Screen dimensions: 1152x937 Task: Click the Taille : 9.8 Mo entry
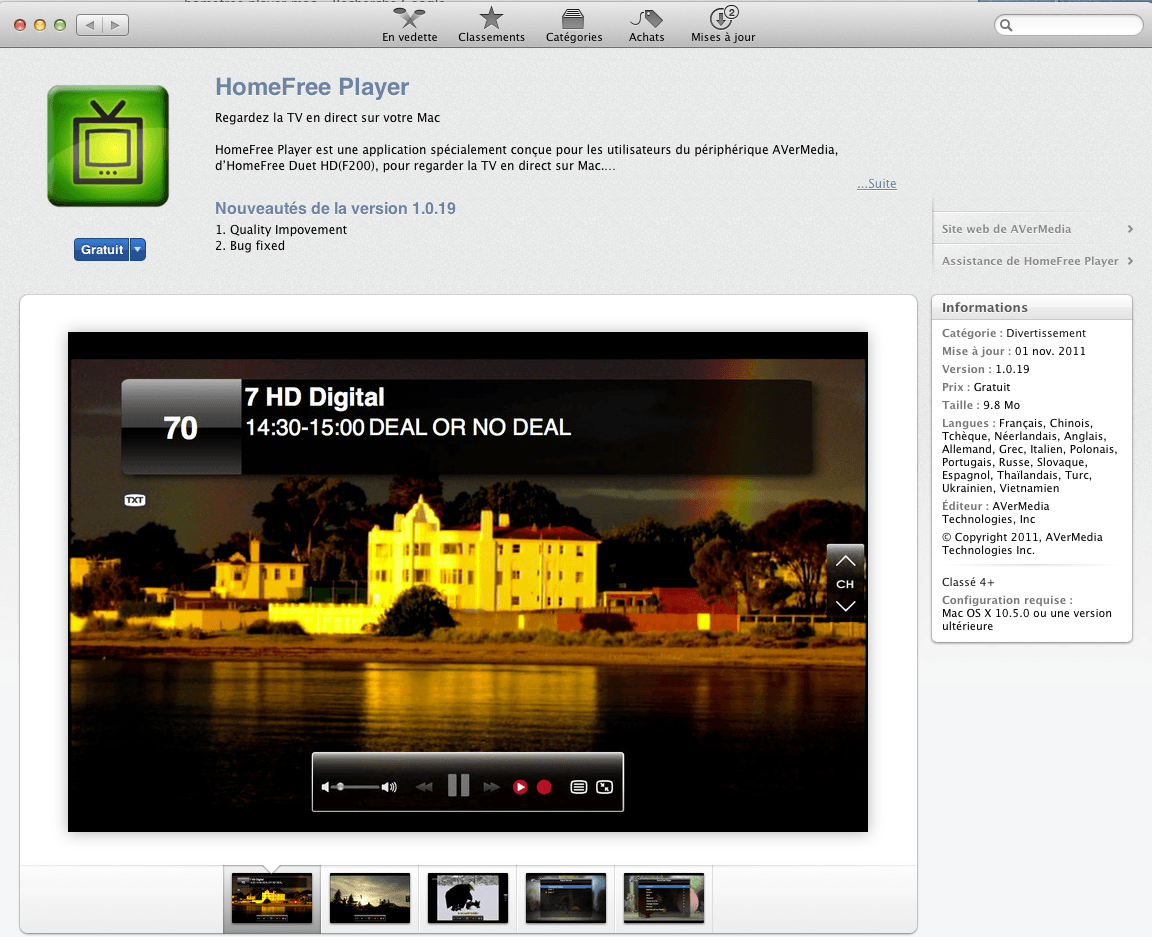(981, 406)
